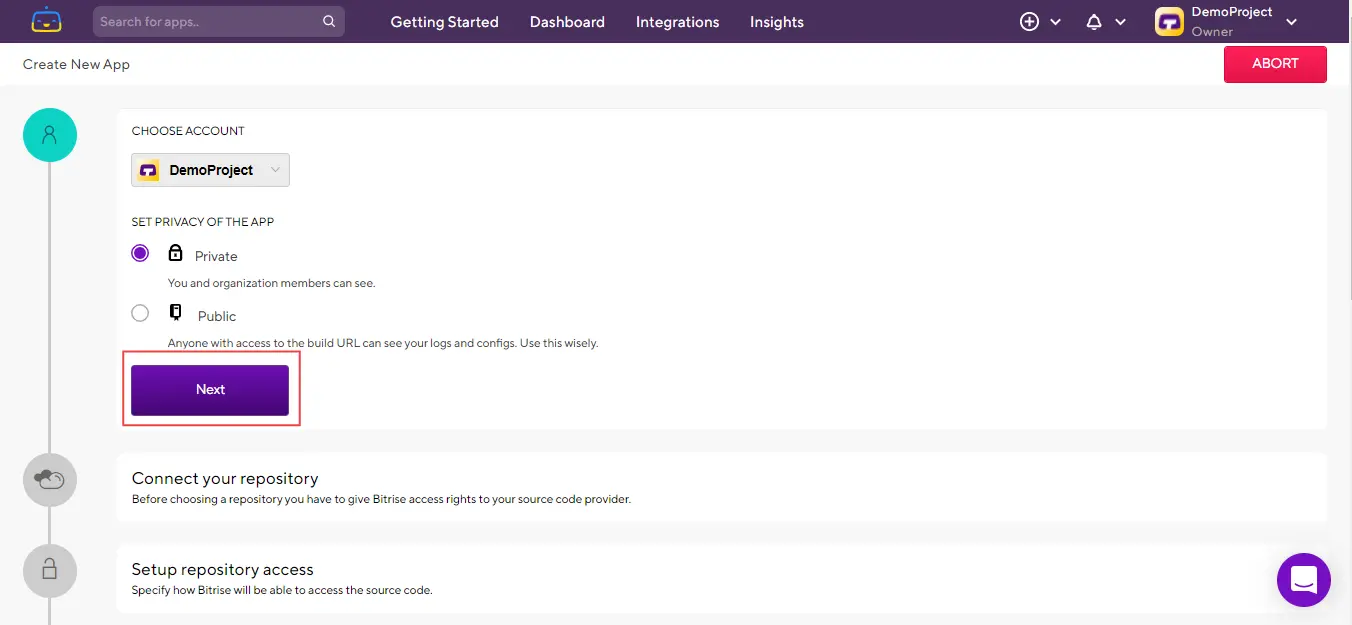Open the DemoProject account dropdown
Image resolution: width=1352 pixels, height=625 pixels.
(210, 170)
